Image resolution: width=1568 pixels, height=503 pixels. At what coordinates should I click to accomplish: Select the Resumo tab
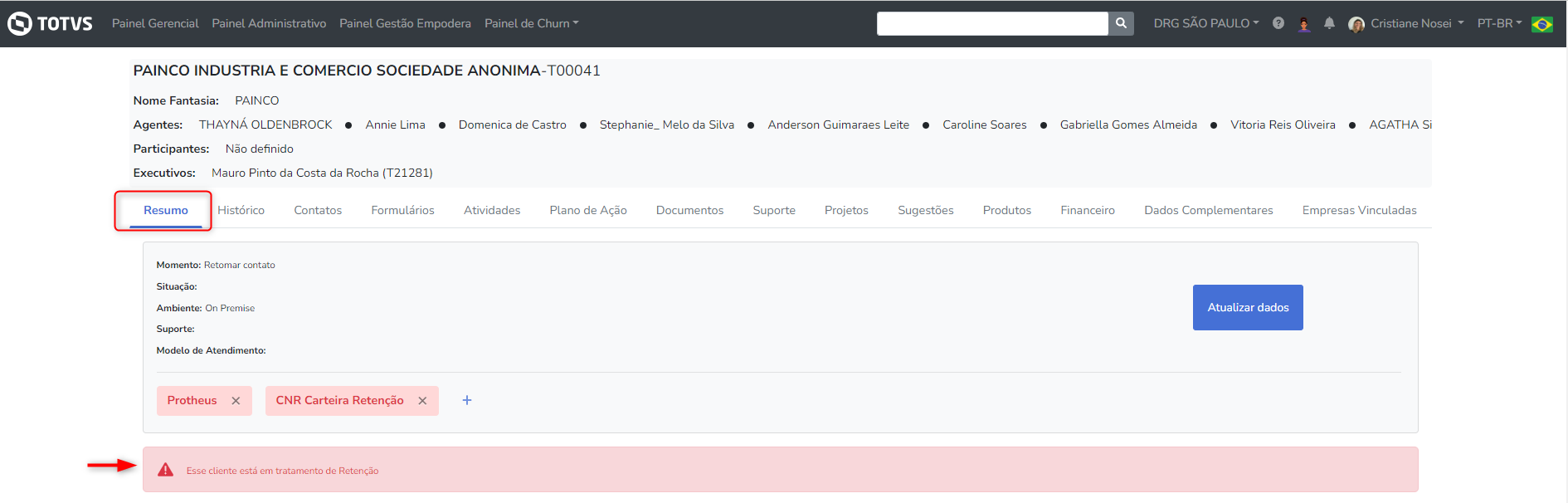(x=166, y=210)
